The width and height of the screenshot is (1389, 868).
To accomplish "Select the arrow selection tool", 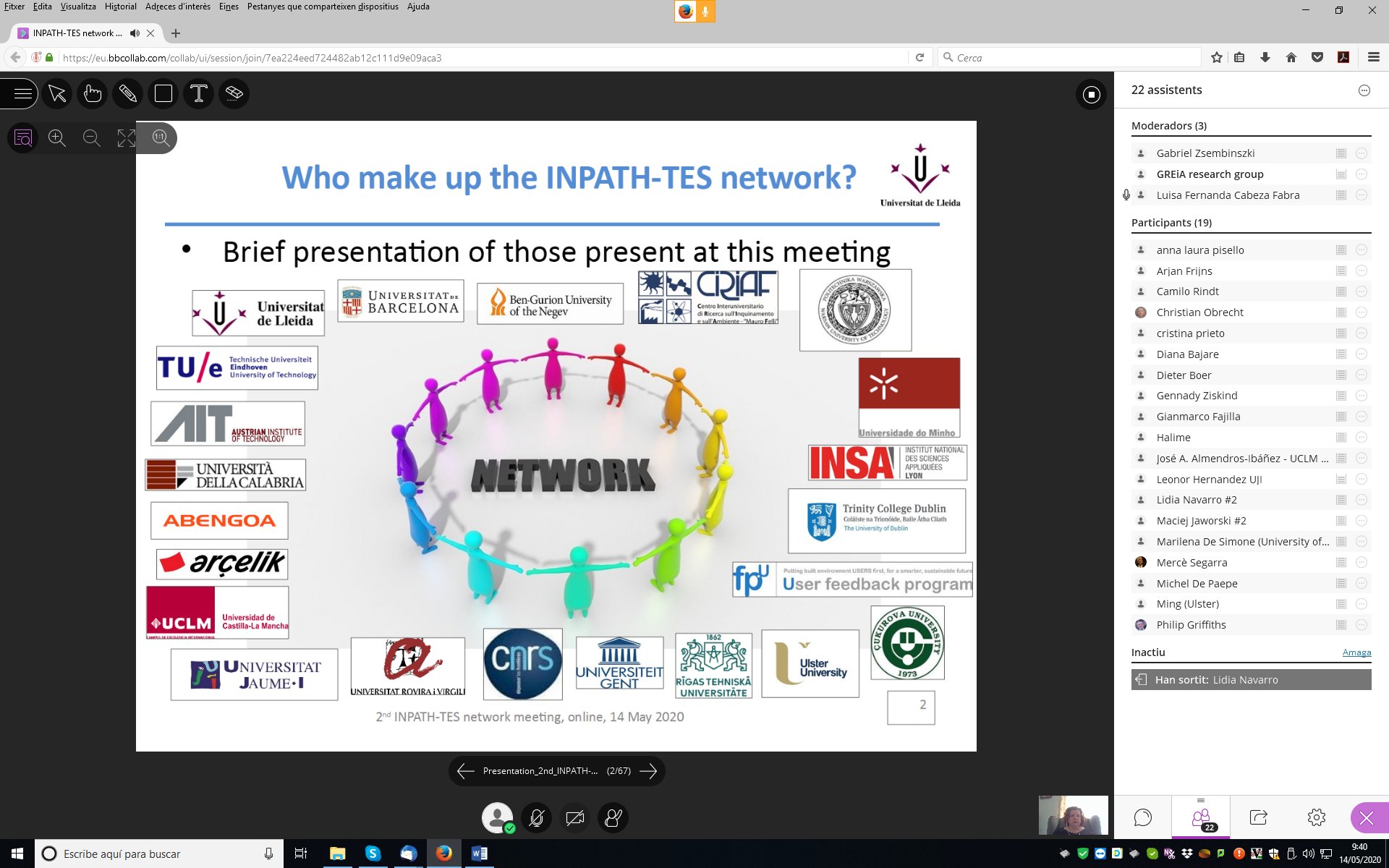I will pos(57,93).
